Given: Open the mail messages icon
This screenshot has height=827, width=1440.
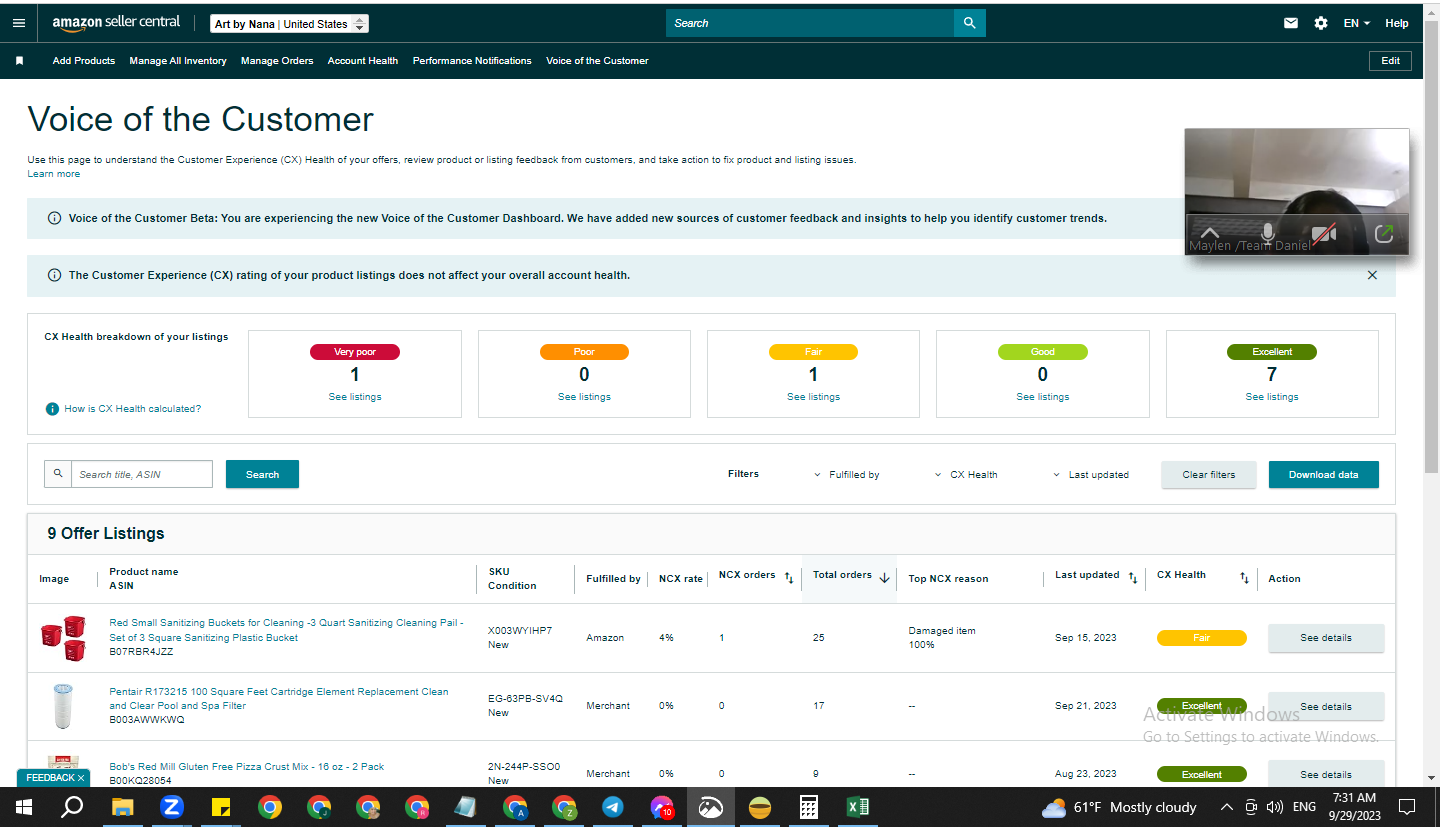Looking at the screenshot, I should click(x=1291, y=23).
